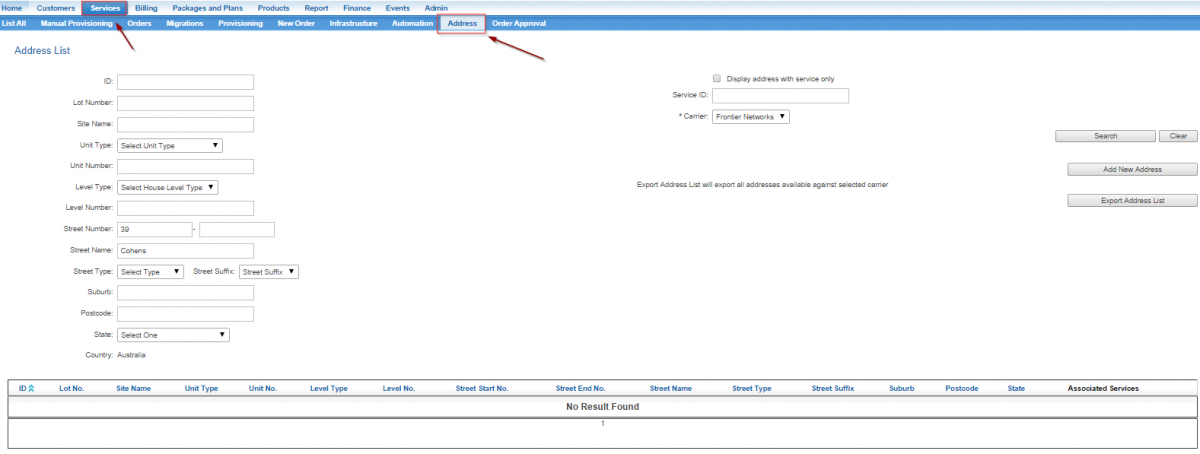This screenshot has width=1200, height=454.
Task: Sort results by Postcode column header
Action: (961, 388)
